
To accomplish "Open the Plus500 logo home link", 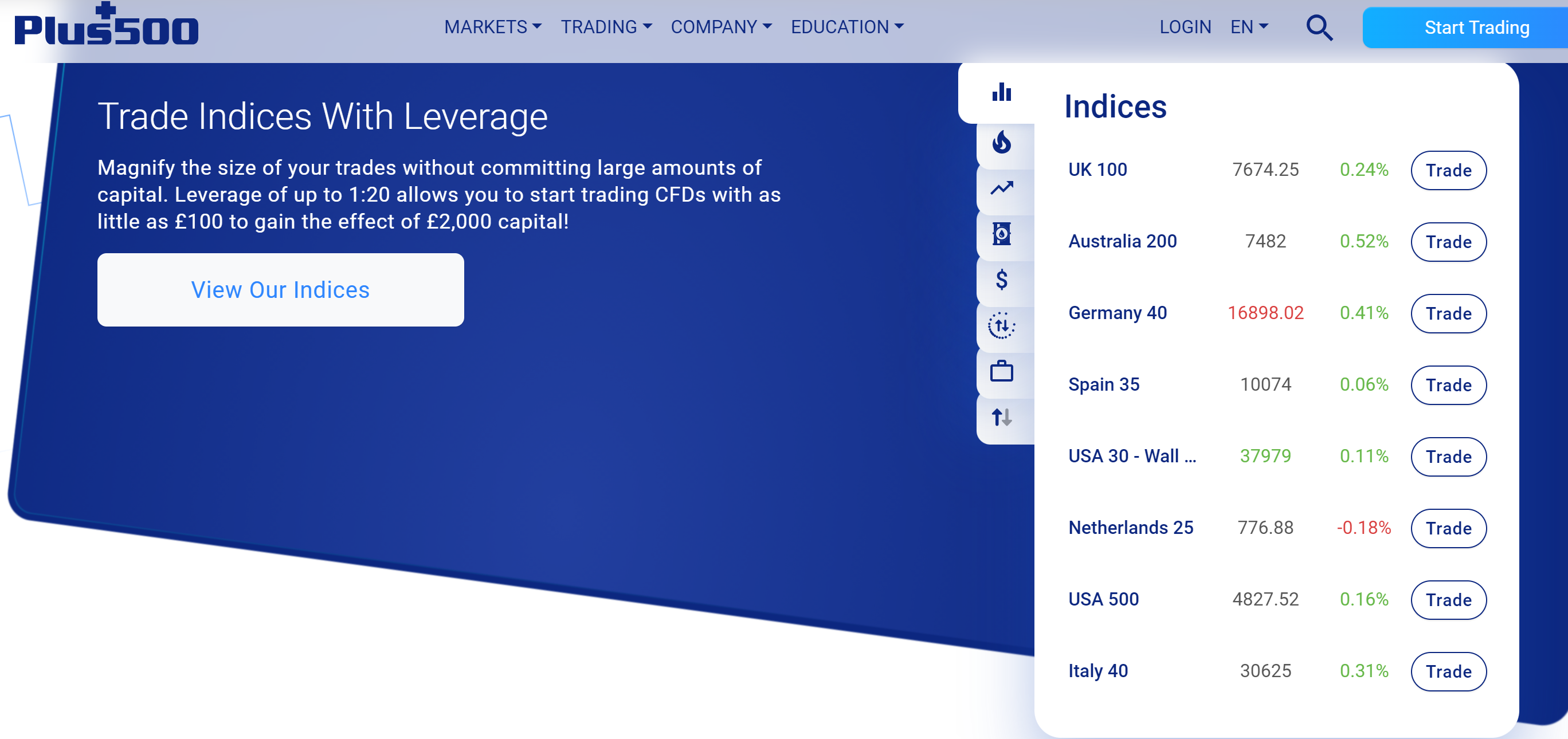I will tap(107, 24).
